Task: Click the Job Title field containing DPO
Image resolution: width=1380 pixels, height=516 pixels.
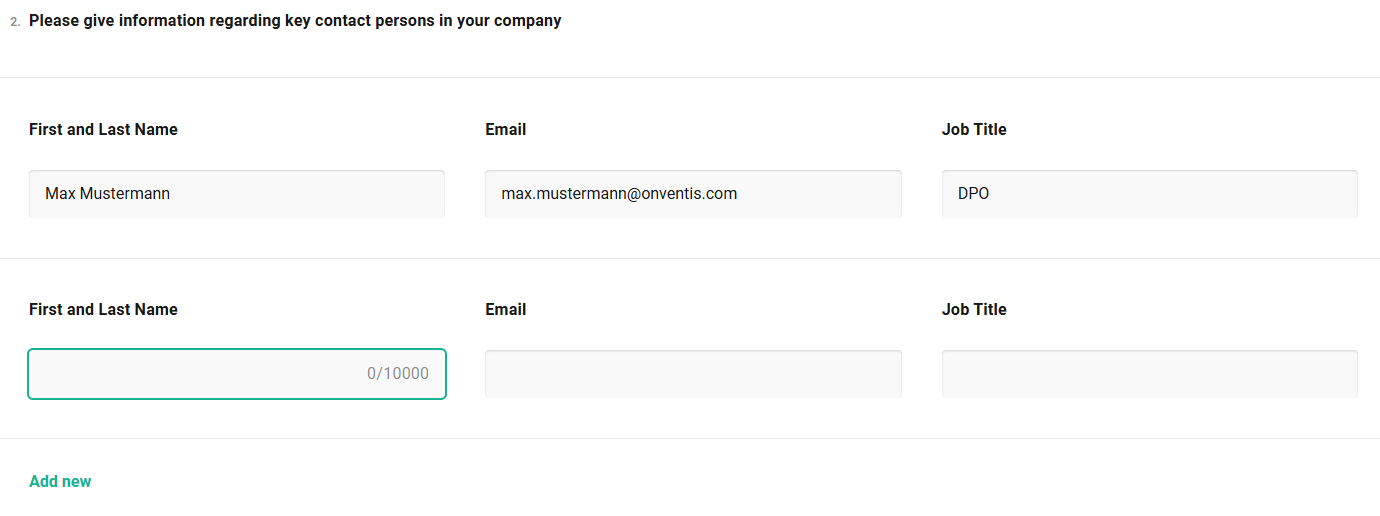Action: 1150,194
